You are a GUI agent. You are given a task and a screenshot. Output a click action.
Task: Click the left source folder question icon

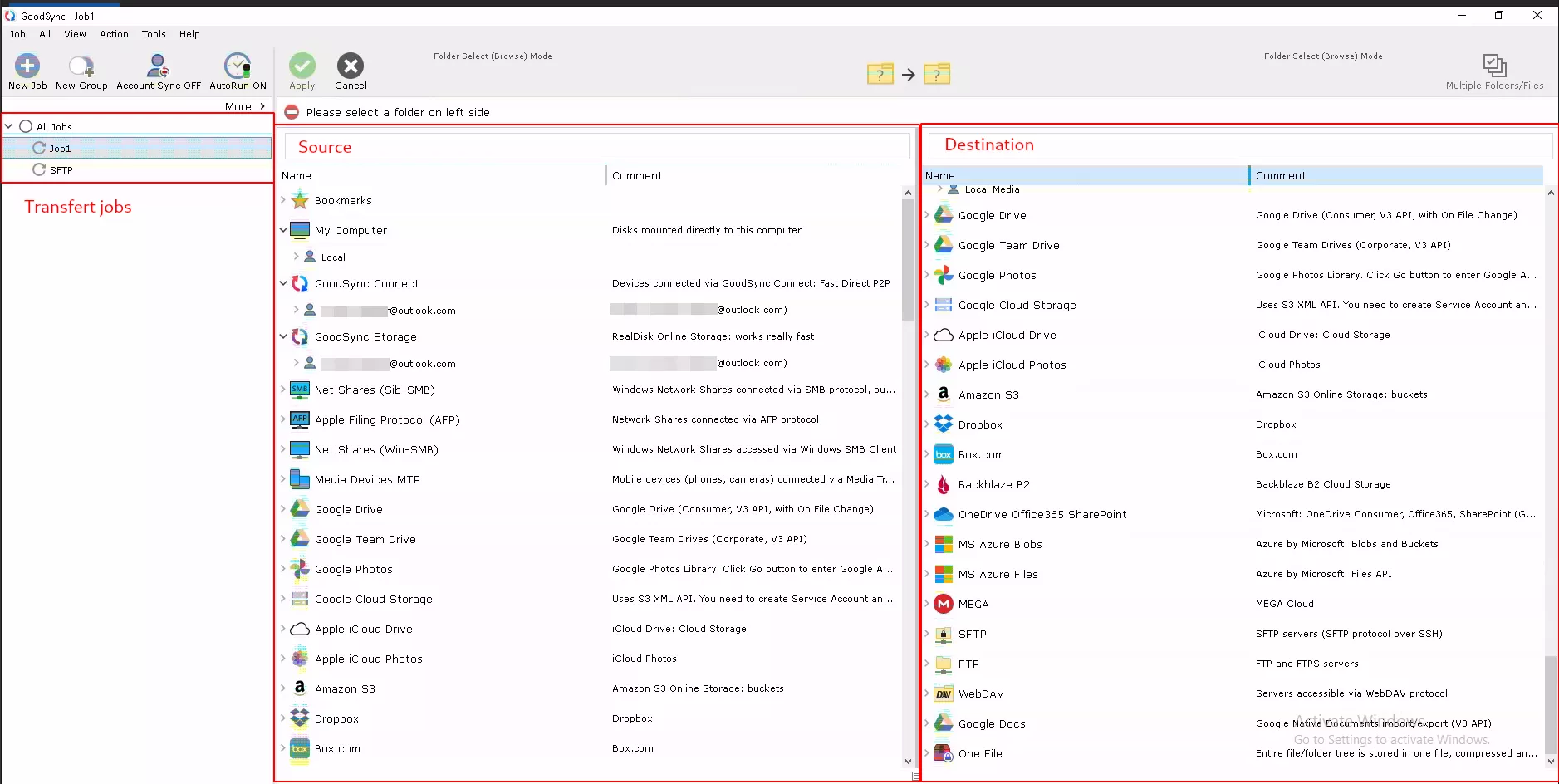pyautogui.click(x=880, y=74)
